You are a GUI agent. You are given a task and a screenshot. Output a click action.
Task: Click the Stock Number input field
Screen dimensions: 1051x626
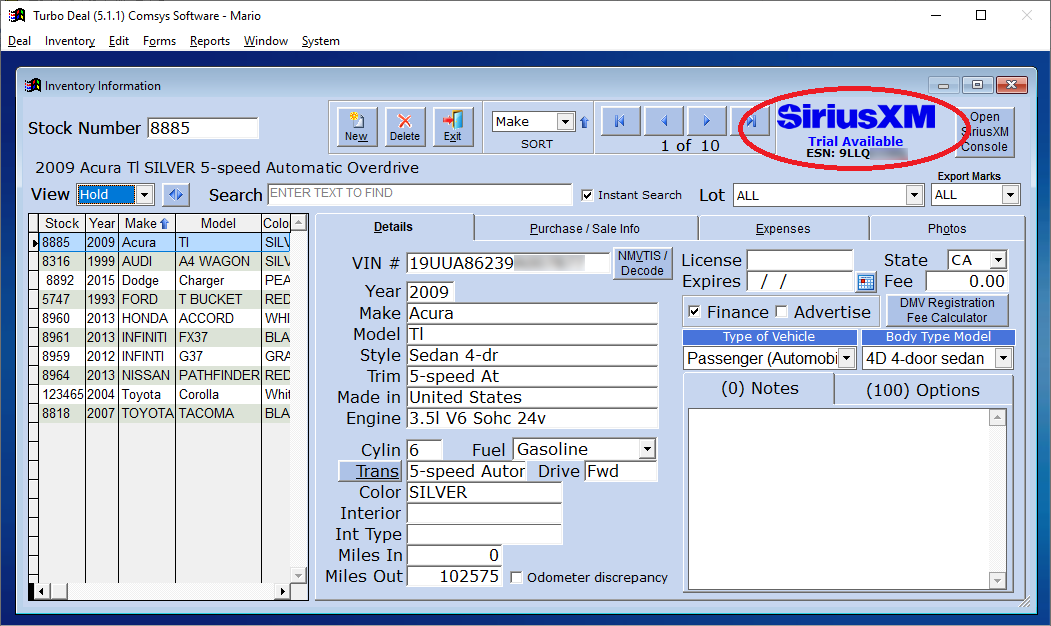(x=202, y=128)
